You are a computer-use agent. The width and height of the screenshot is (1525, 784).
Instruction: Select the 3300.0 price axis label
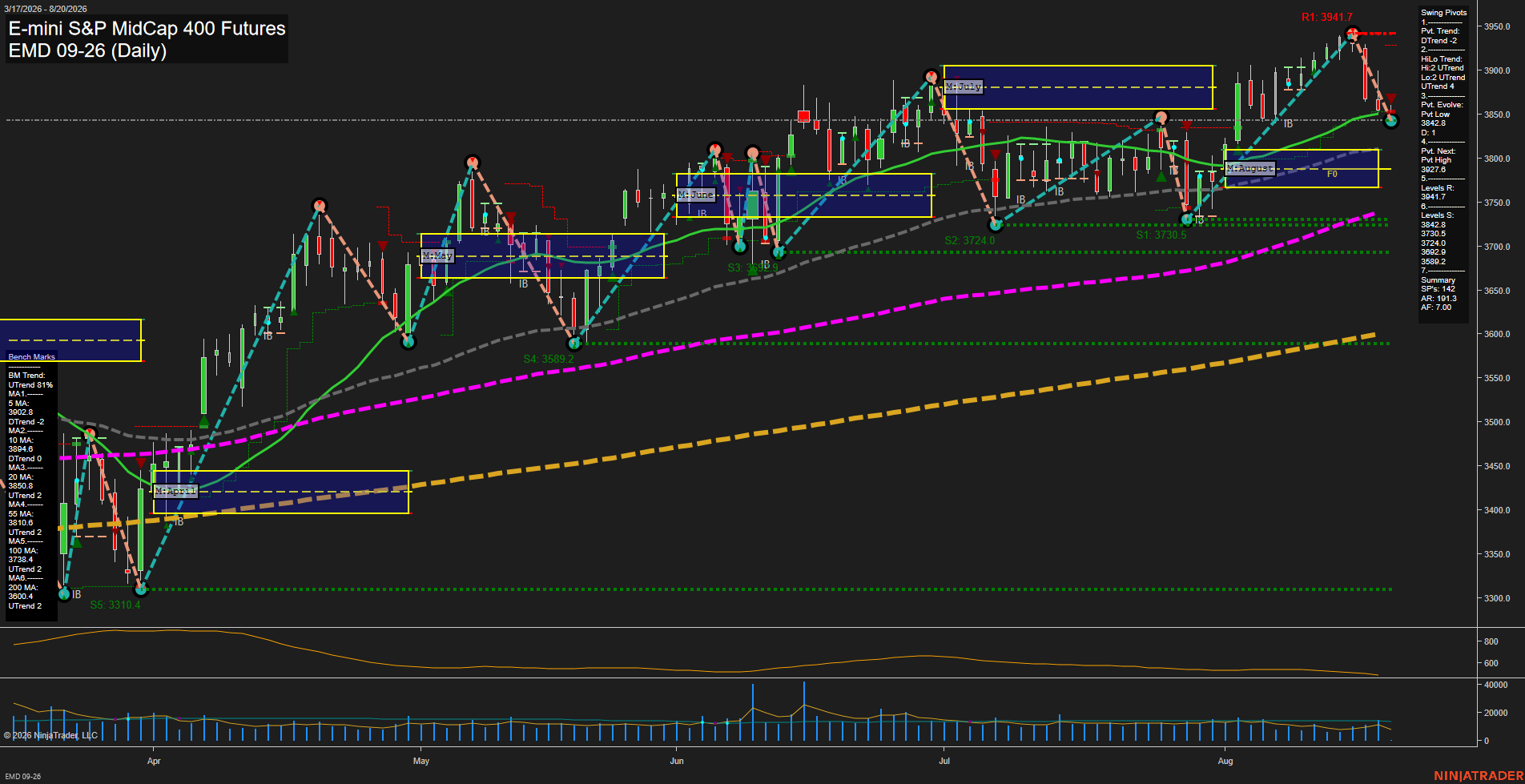tap(1497, 599)
